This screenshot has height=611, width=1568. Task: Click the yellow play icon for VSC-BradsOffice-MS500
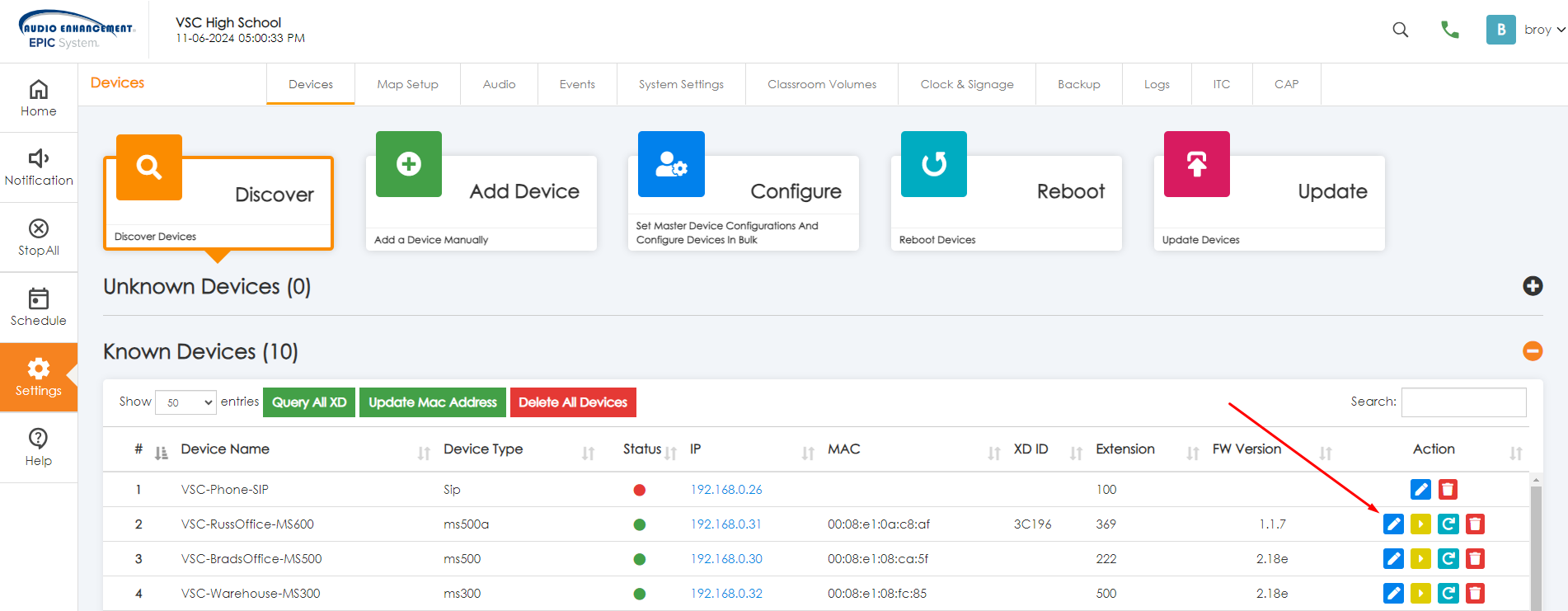point(1420,559)
